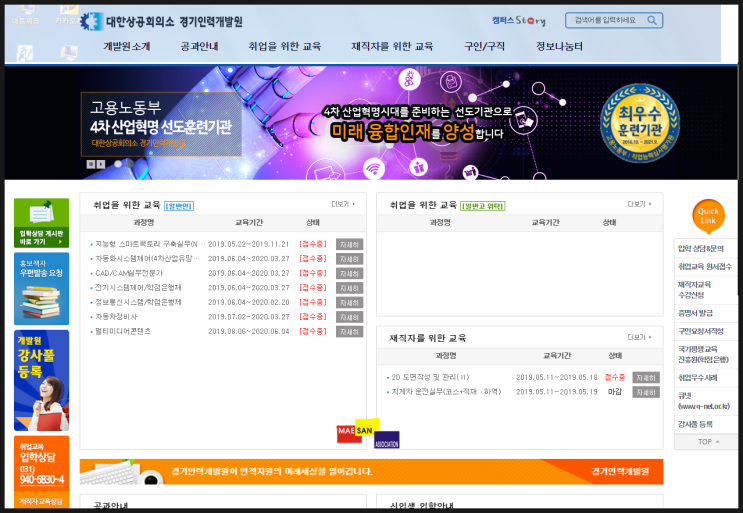Open the 큐넷 q-net link
Image resolution: width=743 pixels, height=513 pixels.
tap(703, 401)
